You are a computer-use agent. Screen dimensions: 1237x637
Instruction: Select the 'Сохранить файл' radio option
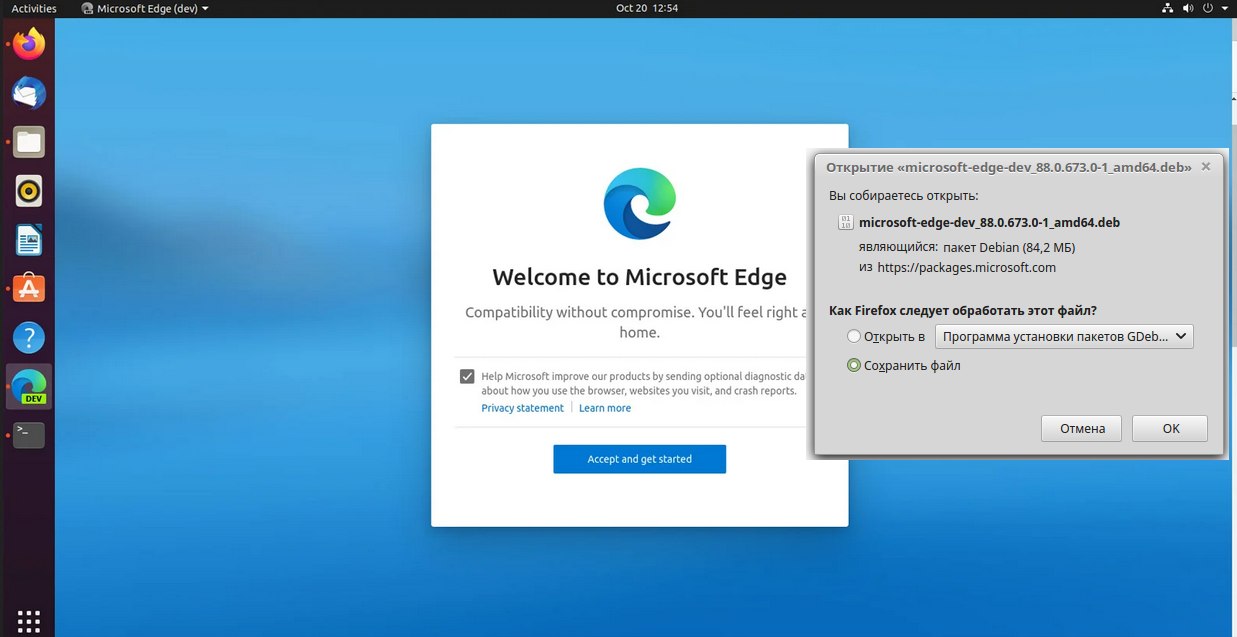tap(853, 366)
